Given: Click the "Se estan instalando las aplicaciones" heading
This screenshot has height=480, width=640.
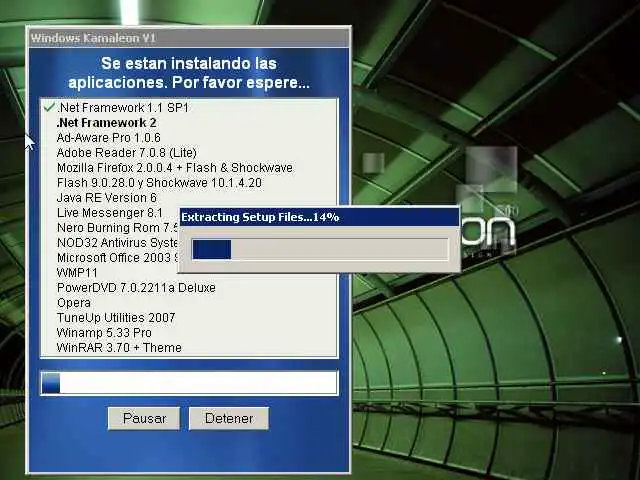Looking at the screenshot, I should [189, 73].
